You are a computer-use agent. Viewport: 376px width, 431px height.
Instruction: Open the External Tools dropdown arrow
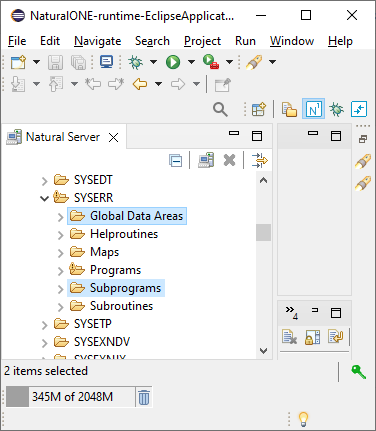[x=229, y=62]
